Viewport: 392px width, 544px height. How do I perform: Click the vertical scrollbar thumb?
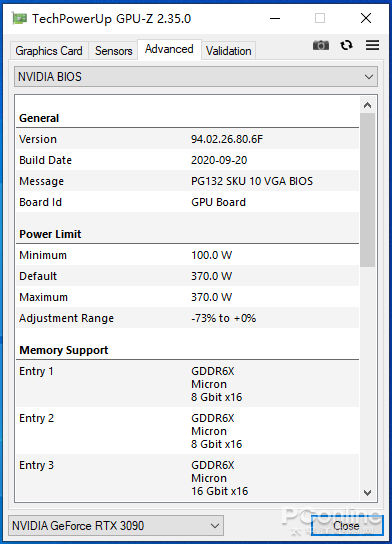(x=367, y=190)
